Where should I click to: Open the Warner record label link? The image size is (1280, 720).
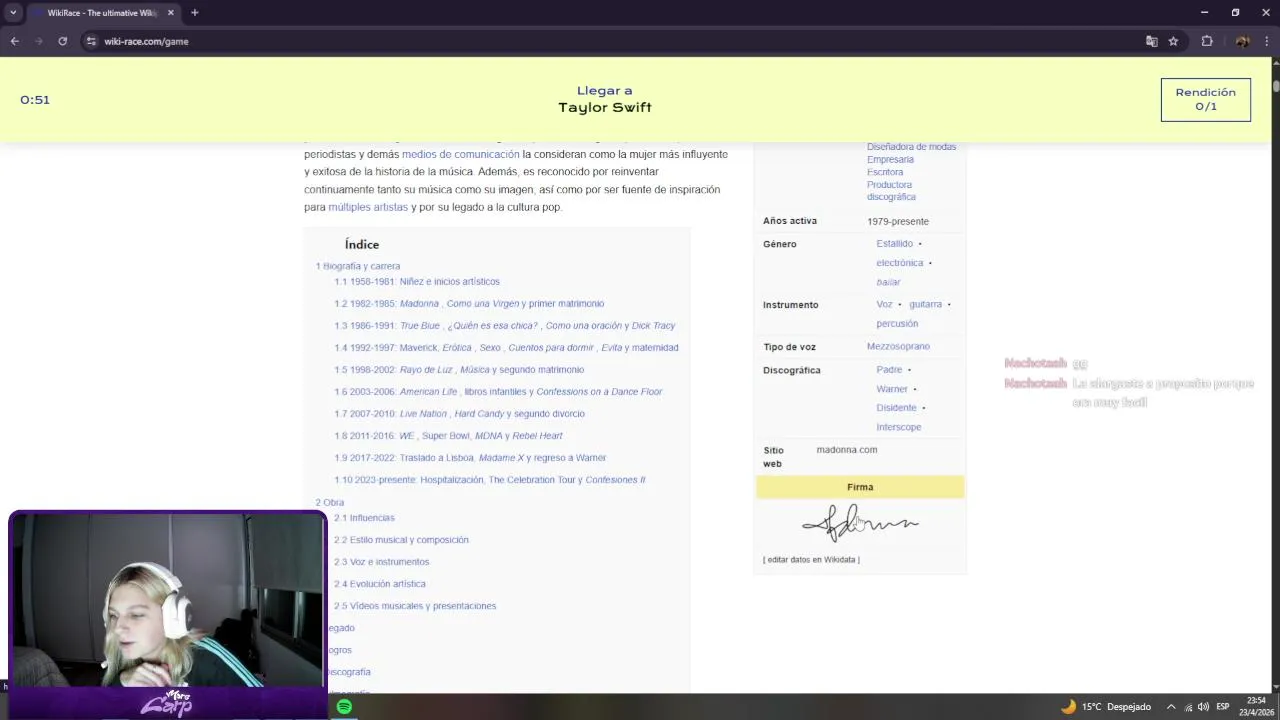(892, 389)
